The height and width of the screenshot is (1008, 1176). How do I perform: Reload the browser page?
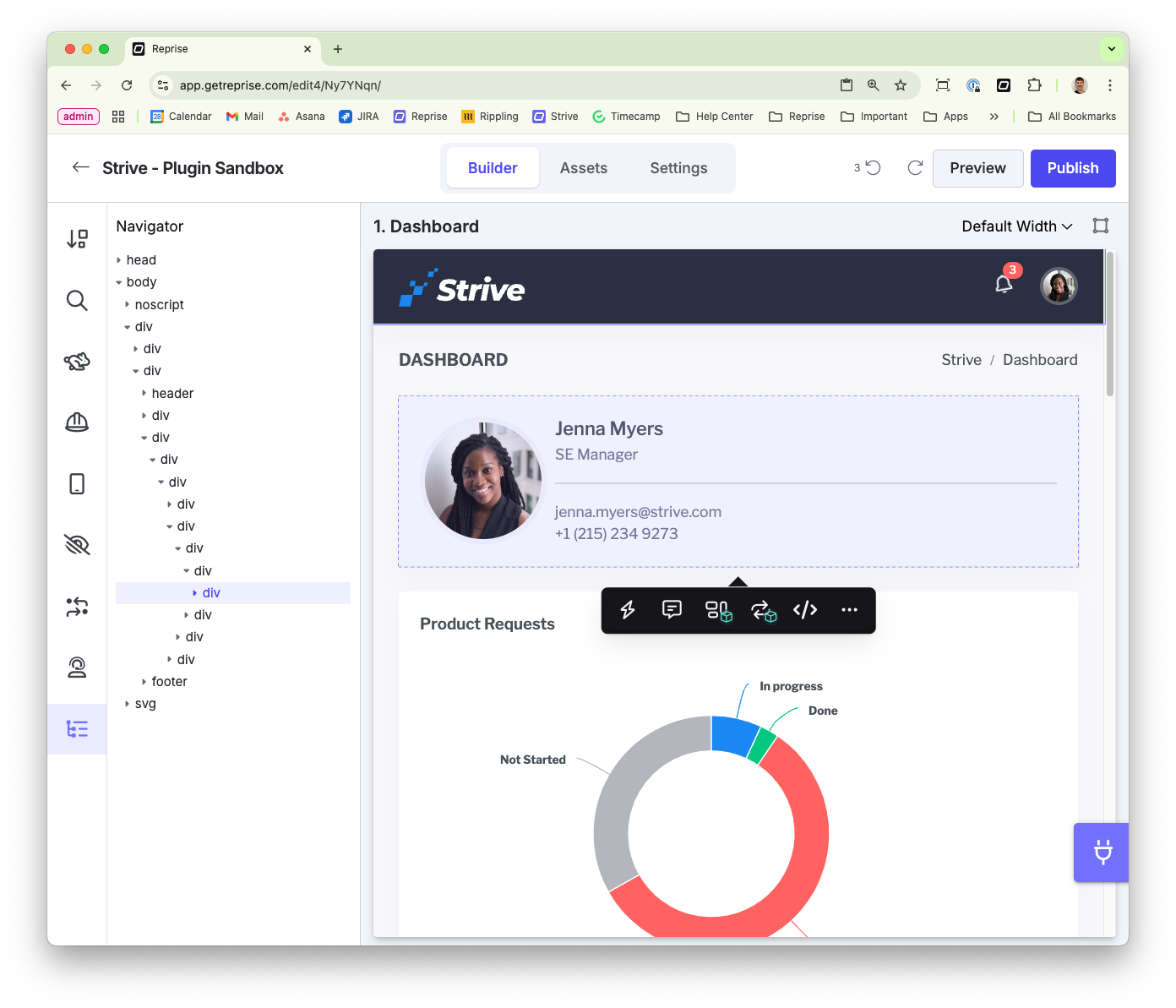click(x=127, y=85)
